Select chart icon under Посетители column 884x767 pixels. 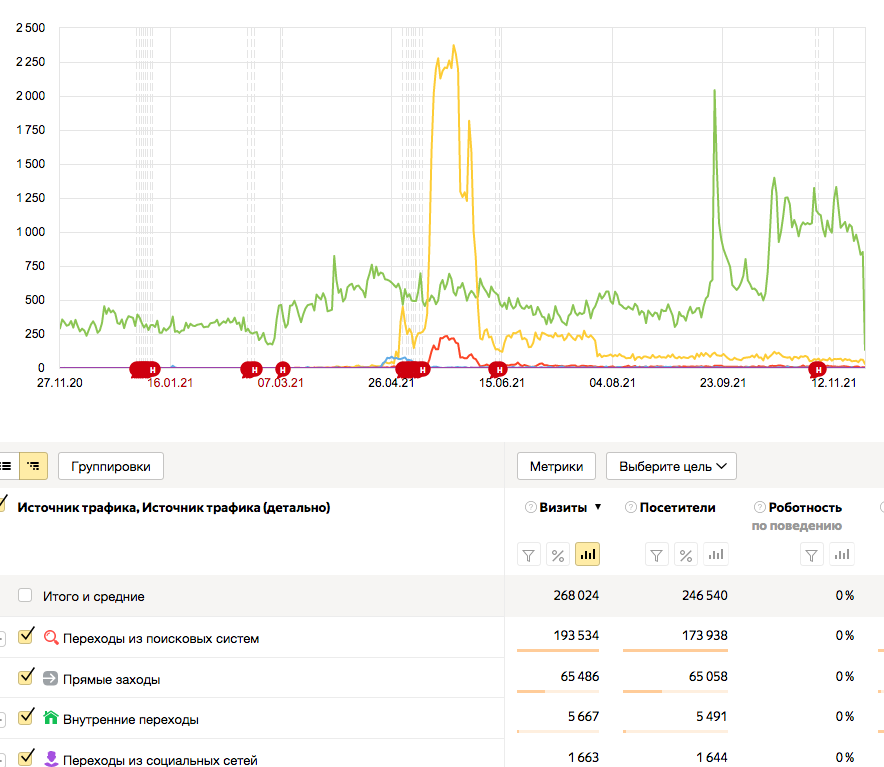pyautogui.click(x=713, y=554)
